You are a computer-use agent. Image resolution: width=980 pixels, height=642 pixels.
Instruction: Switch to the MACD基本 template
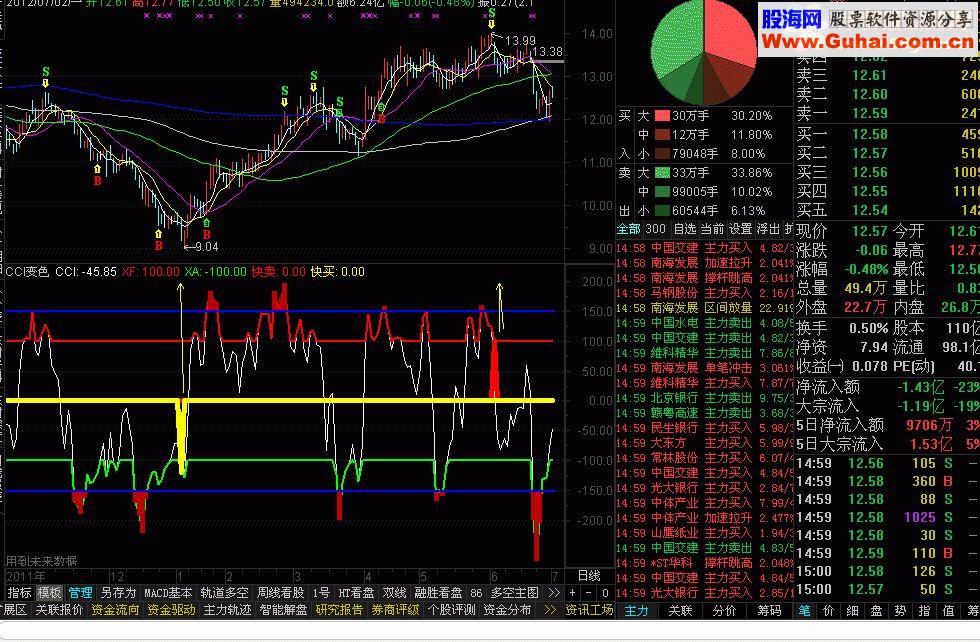pyautogui.click(x=168, y=593)
